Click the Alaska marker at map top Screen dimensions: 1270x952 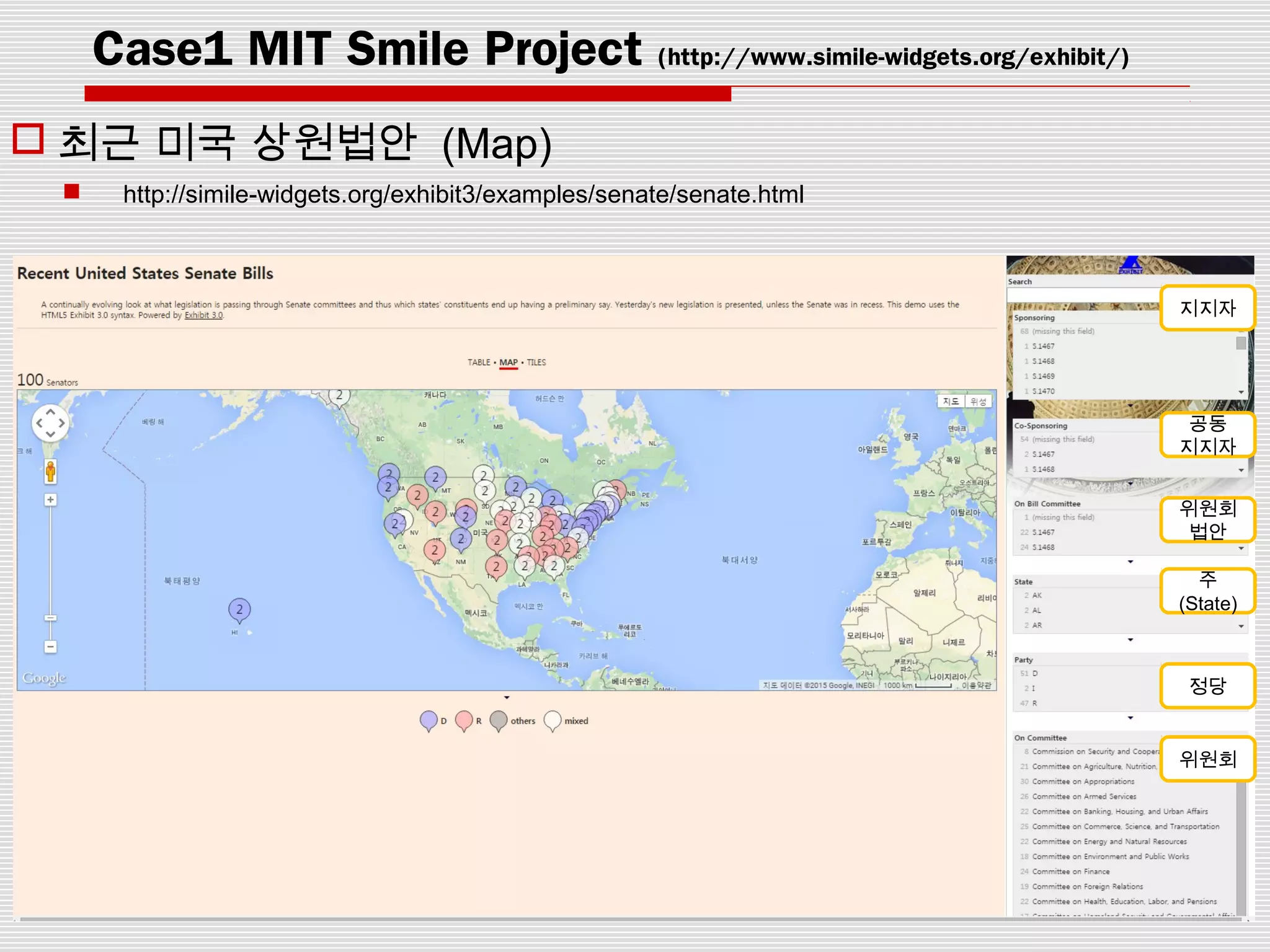tap(339, 397)
